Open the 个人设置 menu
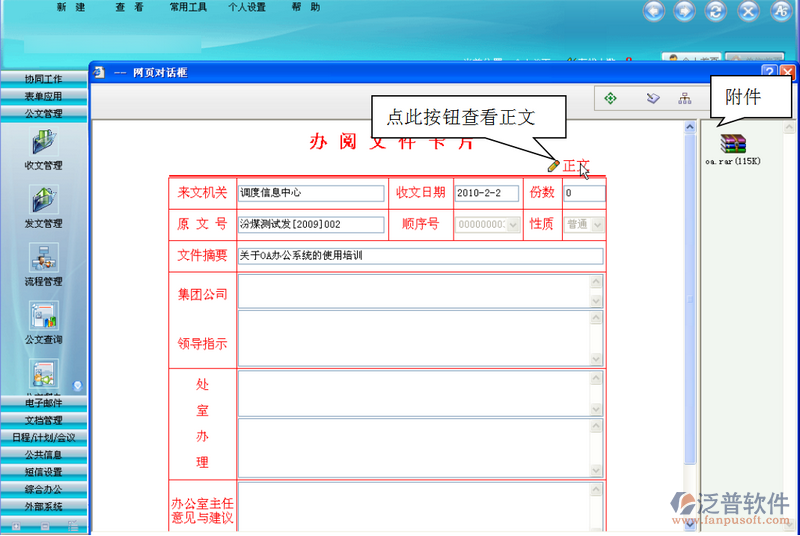This screenshot has height=536, width=800. coord(247,7)
